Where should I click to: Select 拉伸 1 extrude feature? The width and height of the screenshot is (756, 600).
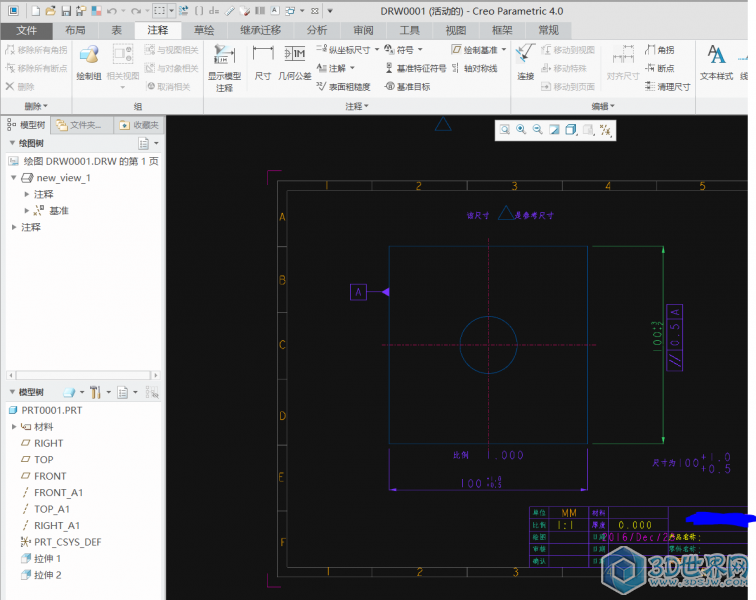point(42,559)
